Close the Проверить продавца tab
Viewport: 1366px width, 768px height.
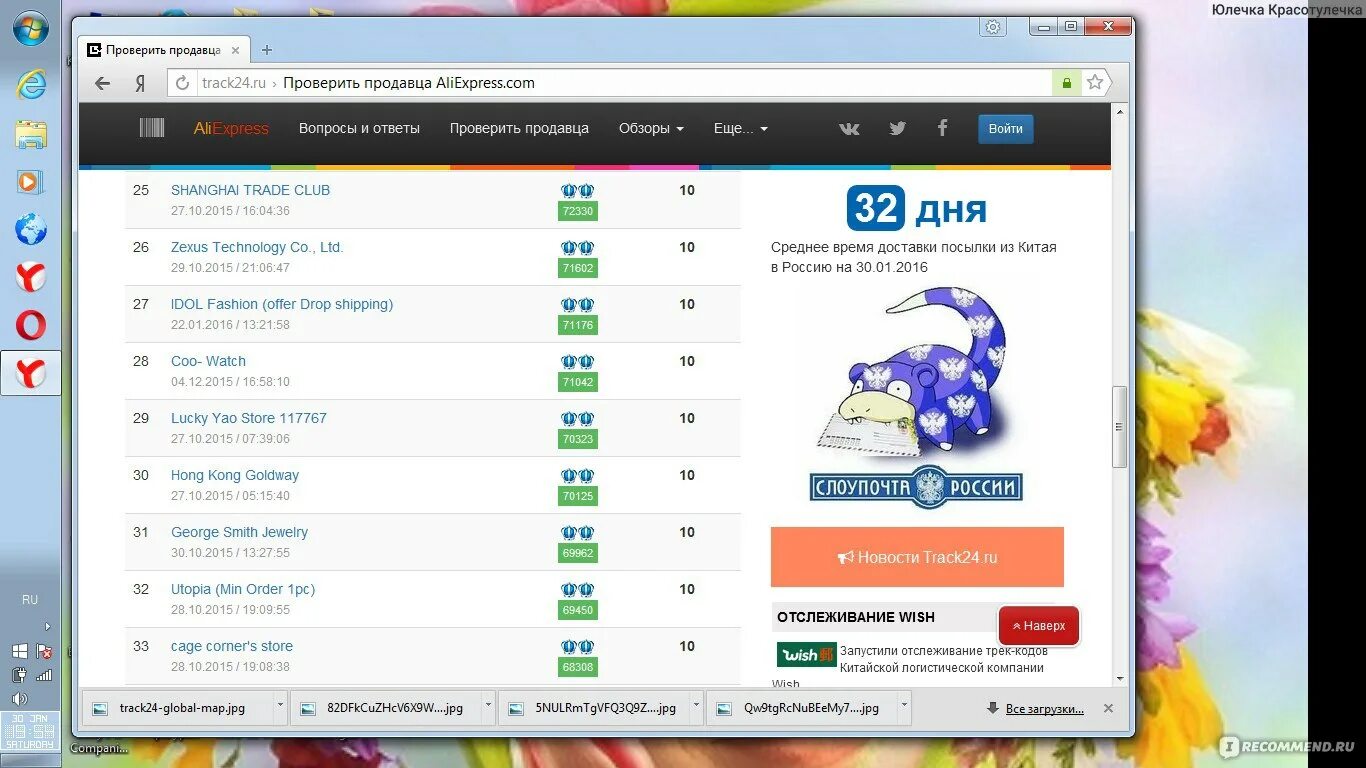pos(236,50)
